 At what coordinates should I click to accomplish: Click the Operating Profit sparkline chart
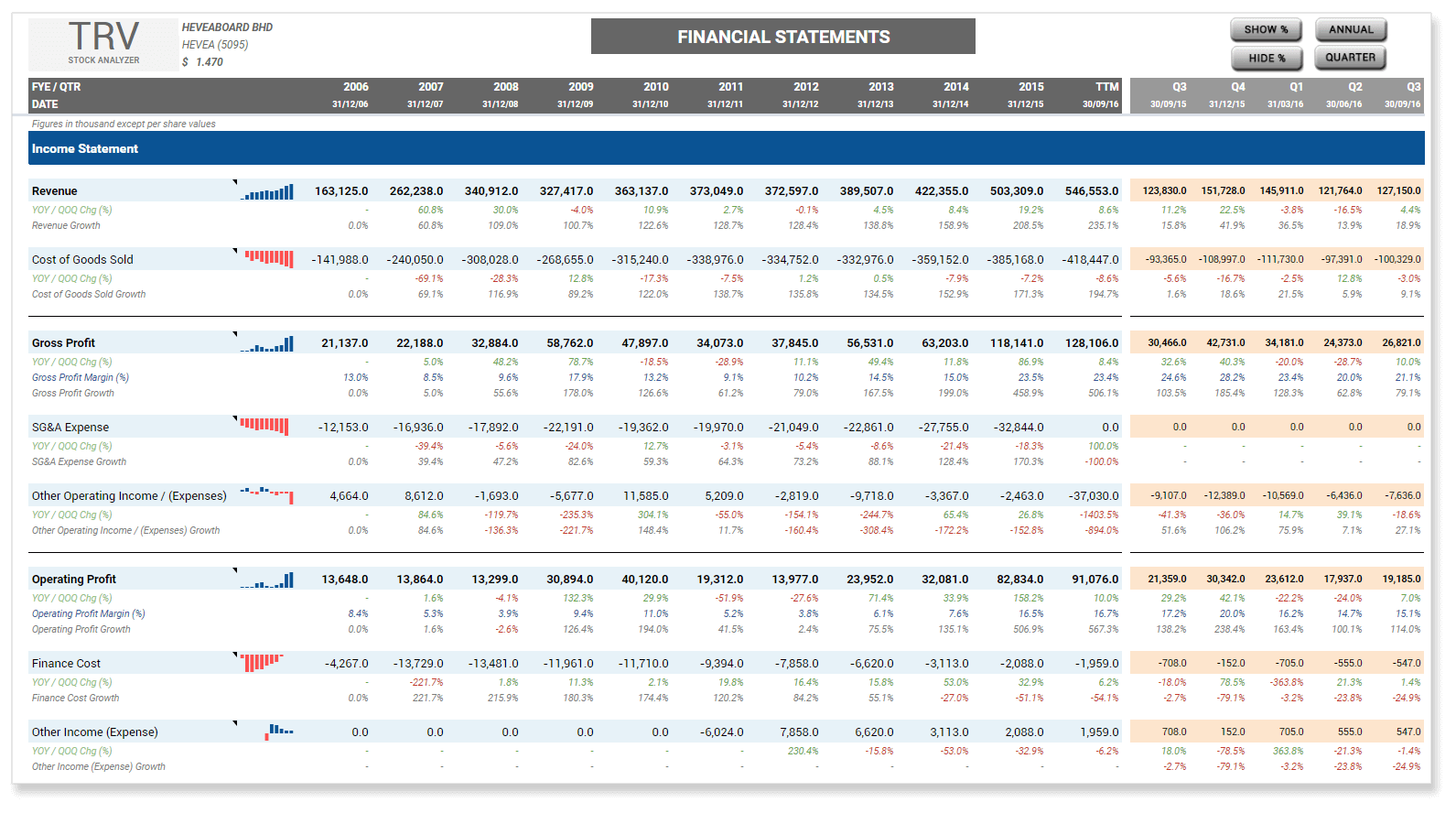tap(267, 580)
